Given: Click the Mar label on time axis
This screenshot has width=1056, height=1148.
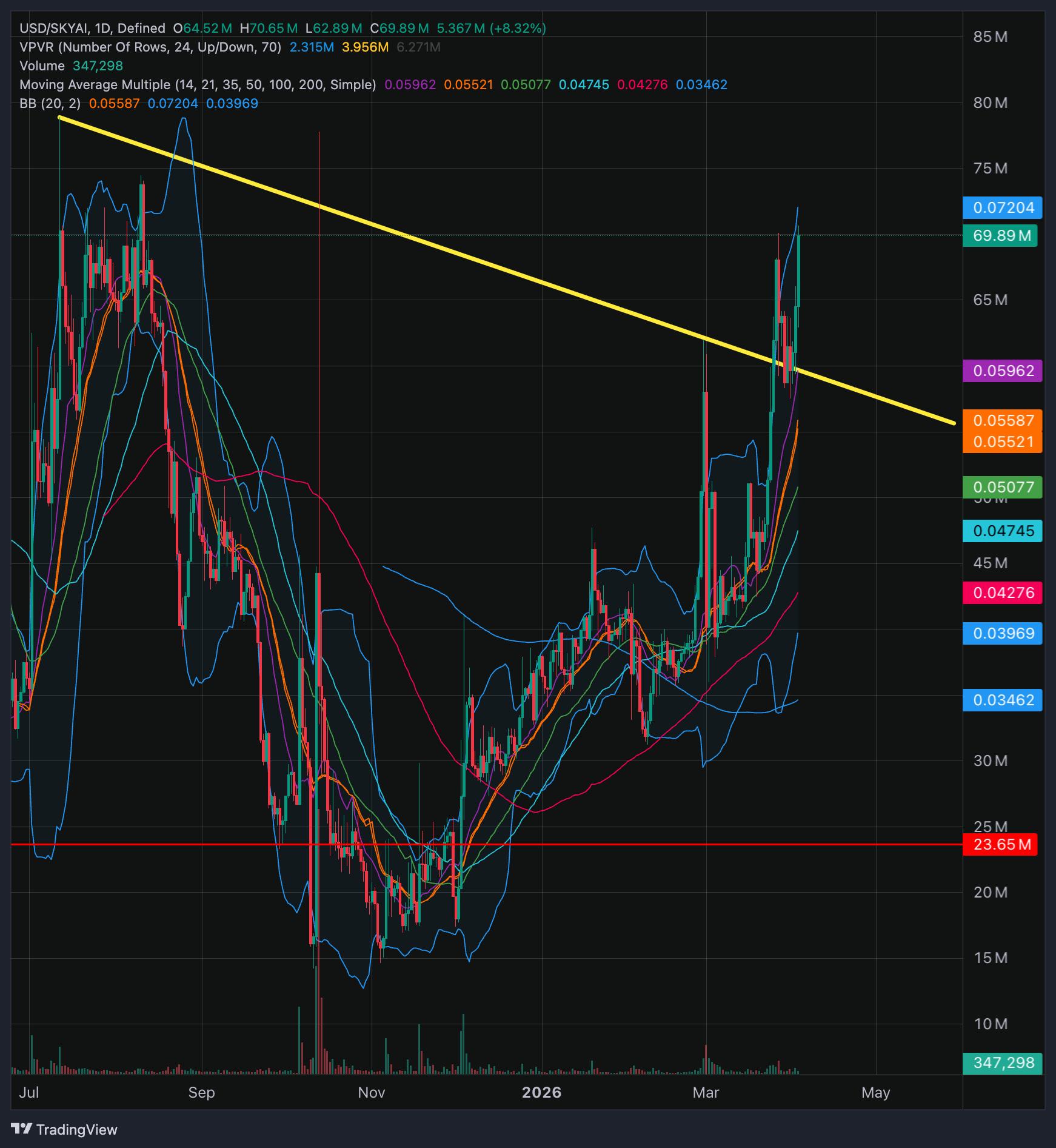Looking at the screenshot, I should (706, 1092).
